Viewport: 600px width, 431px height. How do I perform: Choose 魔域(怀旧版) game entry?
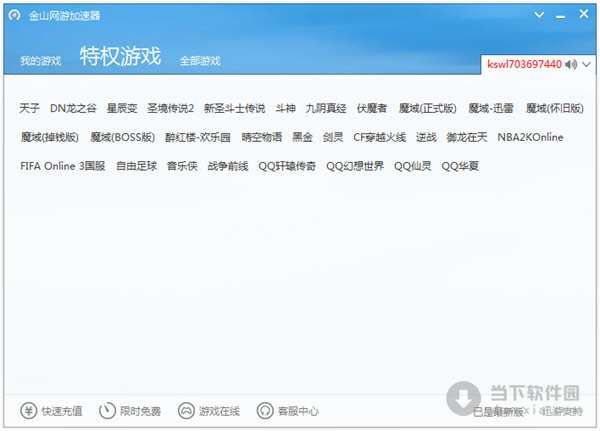click(554, 108)
